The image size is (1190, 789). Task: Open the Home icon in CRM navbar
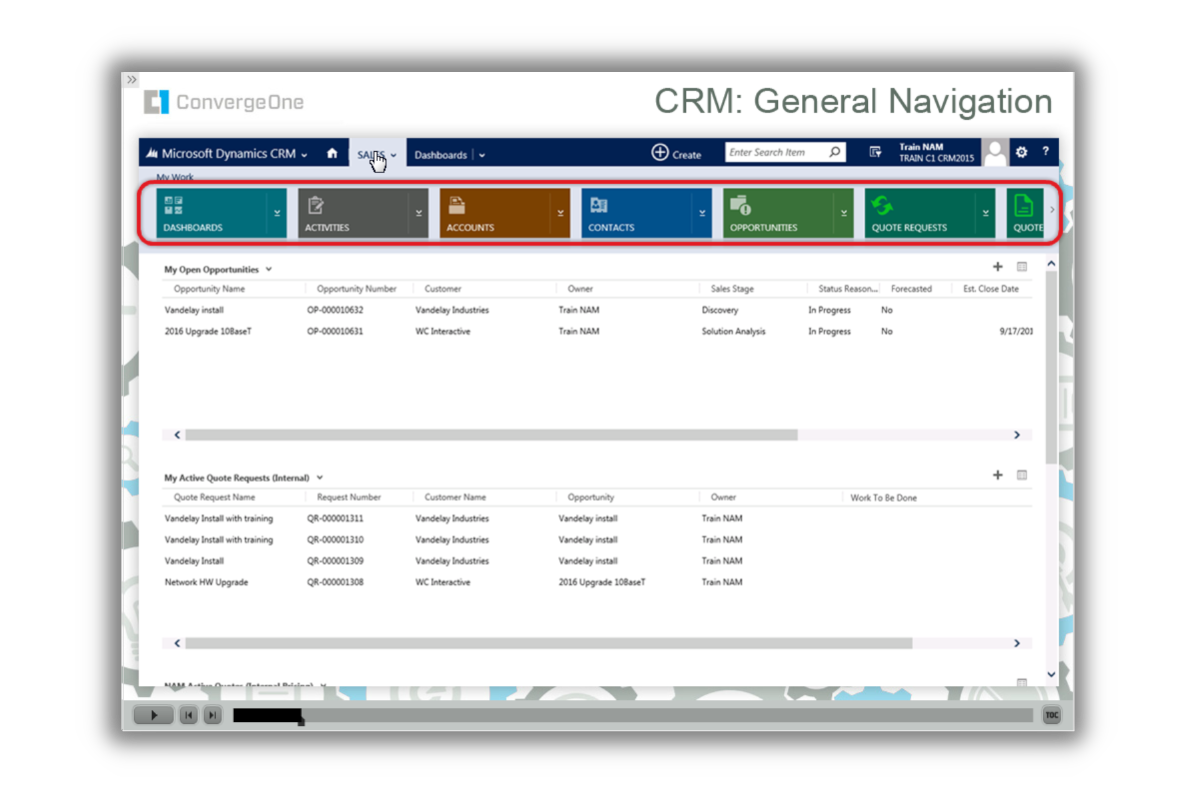332,153
